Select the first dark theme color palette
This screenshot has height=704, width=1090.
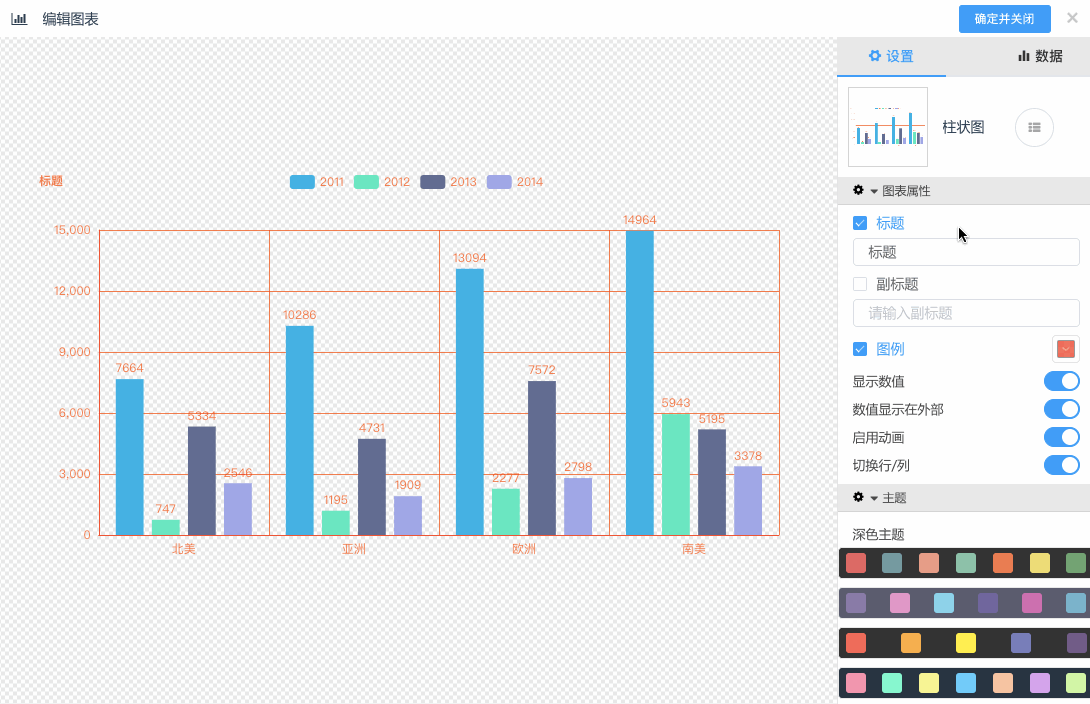(964, 563)
